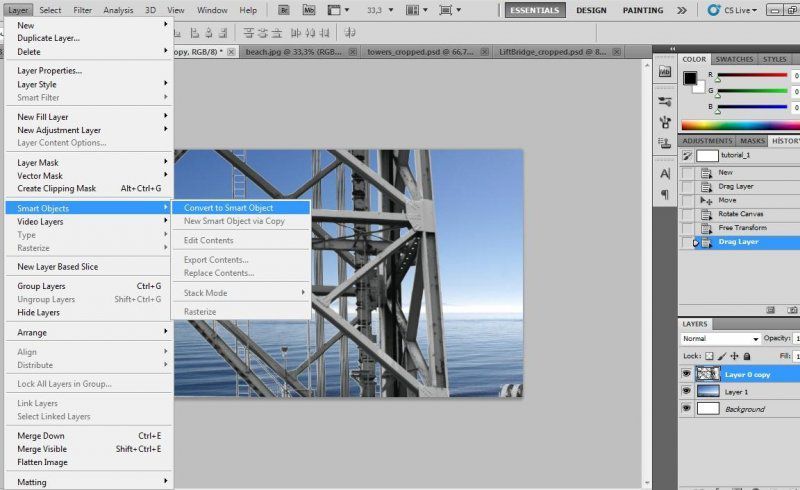Click the lock position move icon
This screenshot has width=800, height=490.
(x=733, y=355)
